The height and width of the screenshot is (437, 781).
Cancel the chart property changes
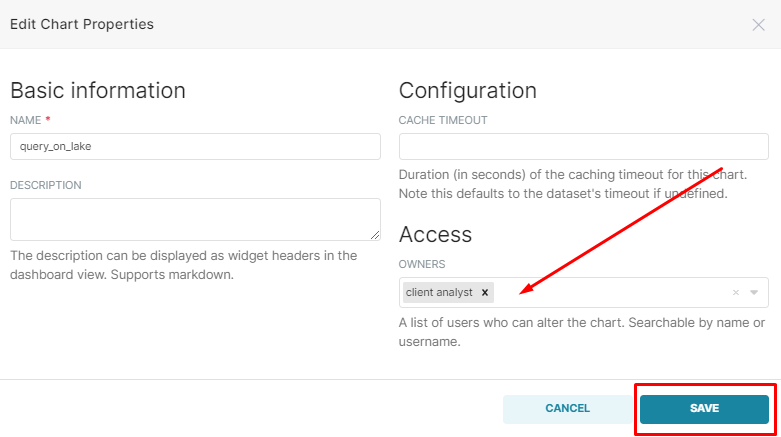click(x=567, y=409)
